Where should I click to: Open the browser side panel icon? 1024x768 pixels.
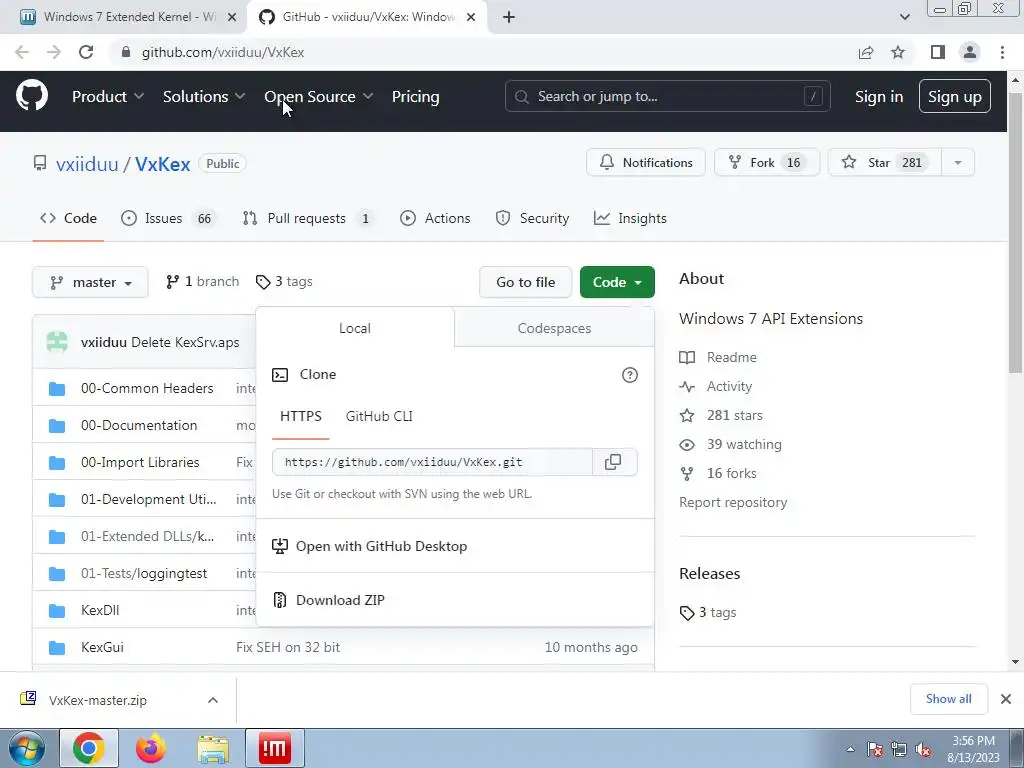pyautogui.click(x=938, y=52)
